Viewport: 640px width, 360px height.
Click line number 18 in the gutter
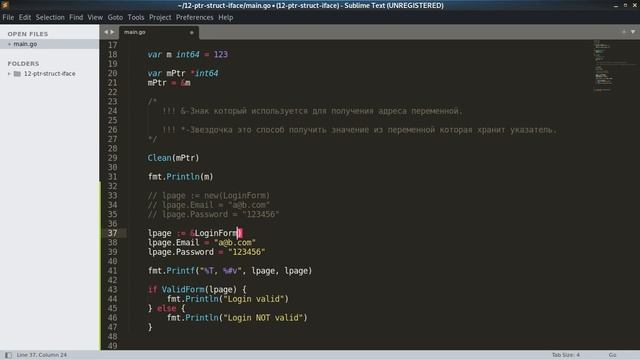[x=112, y=55]
